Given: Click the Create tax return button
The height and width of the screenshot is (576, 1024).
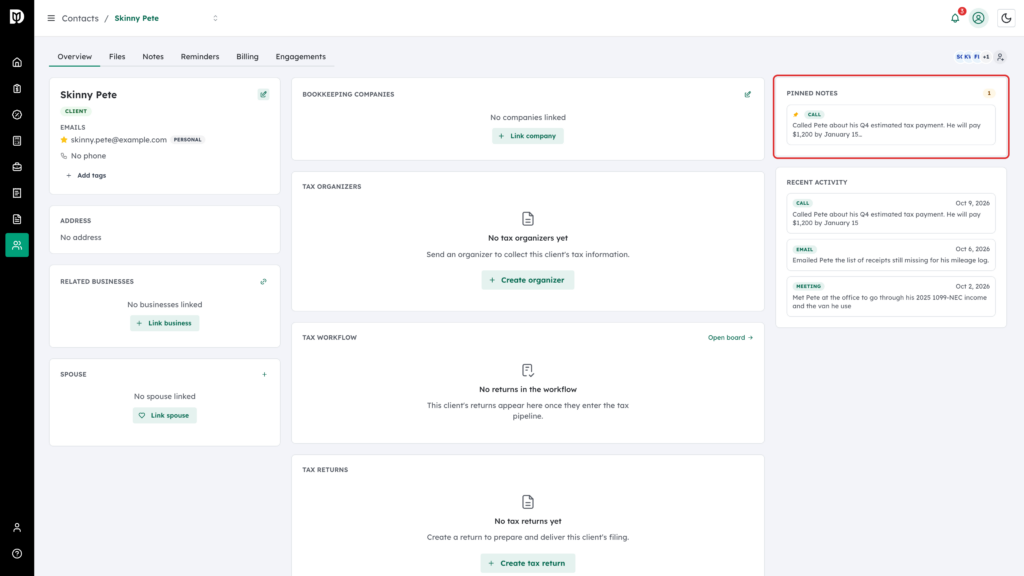Looking at the screenshot, I should 528,563.
